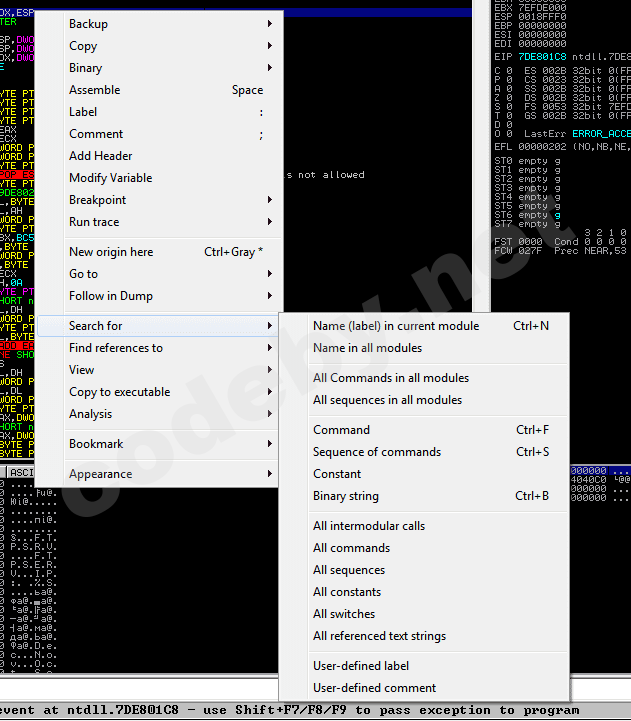Select New origin here

pos(111,252)
